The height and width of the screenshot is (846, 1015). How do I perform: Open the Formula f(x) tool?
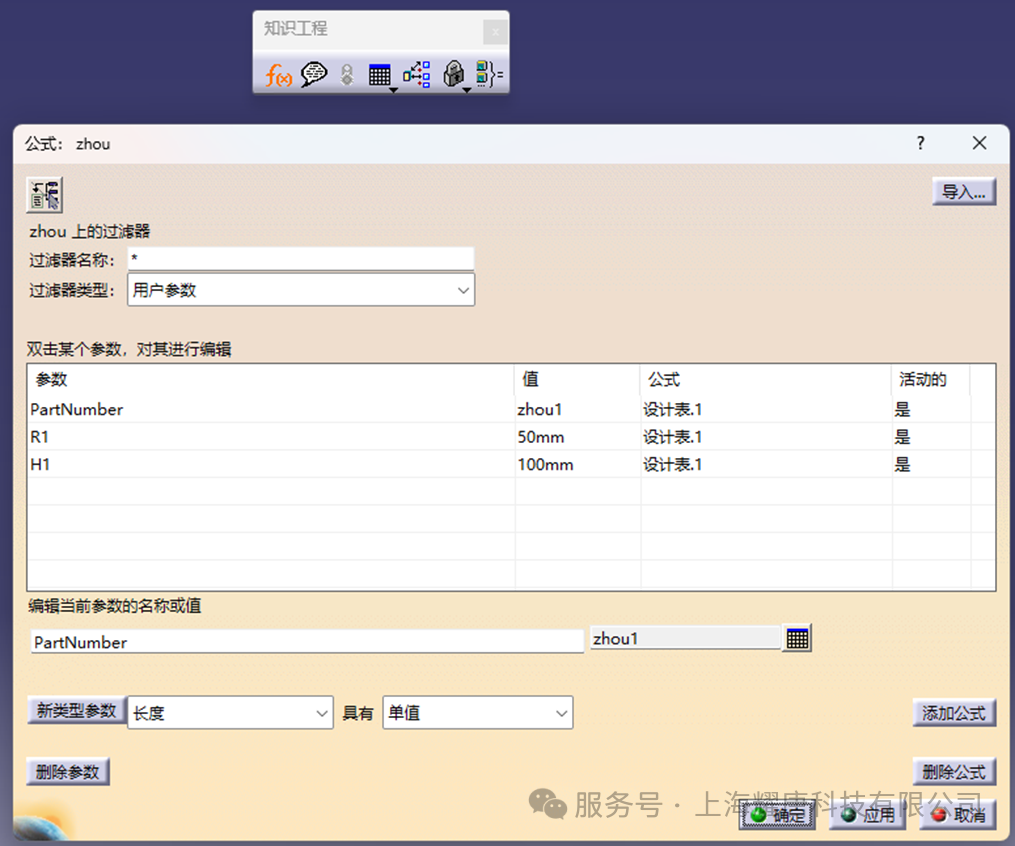click(x=278, y=75)
